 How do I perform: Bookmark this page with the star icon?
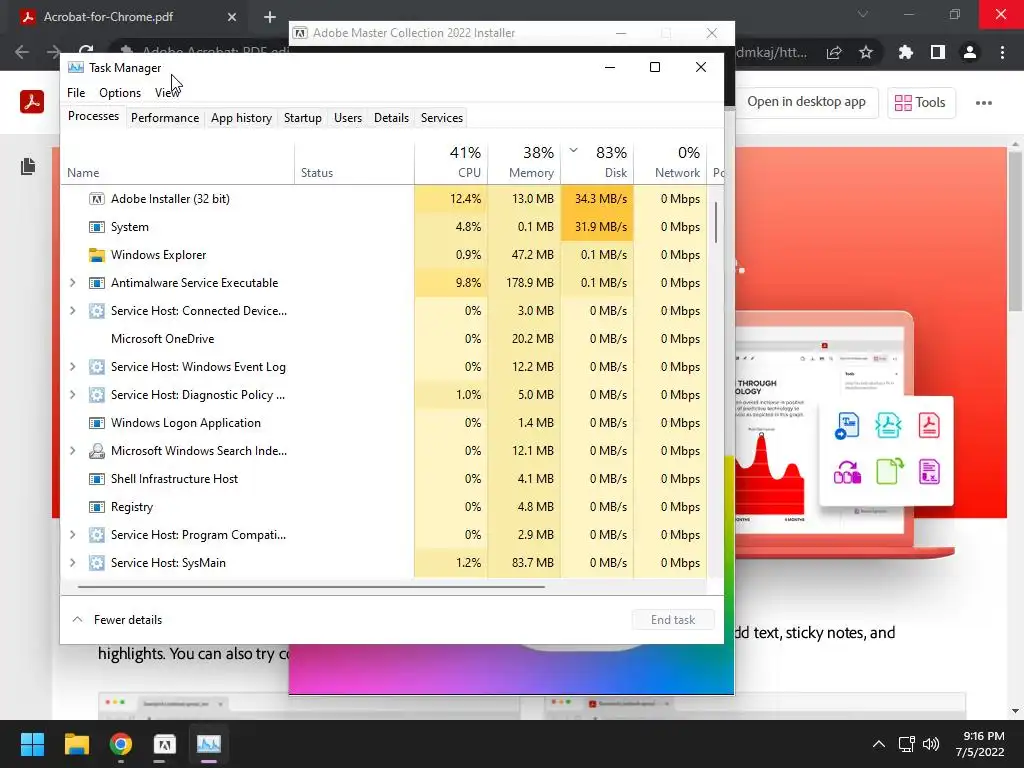(x=866, y=52)
